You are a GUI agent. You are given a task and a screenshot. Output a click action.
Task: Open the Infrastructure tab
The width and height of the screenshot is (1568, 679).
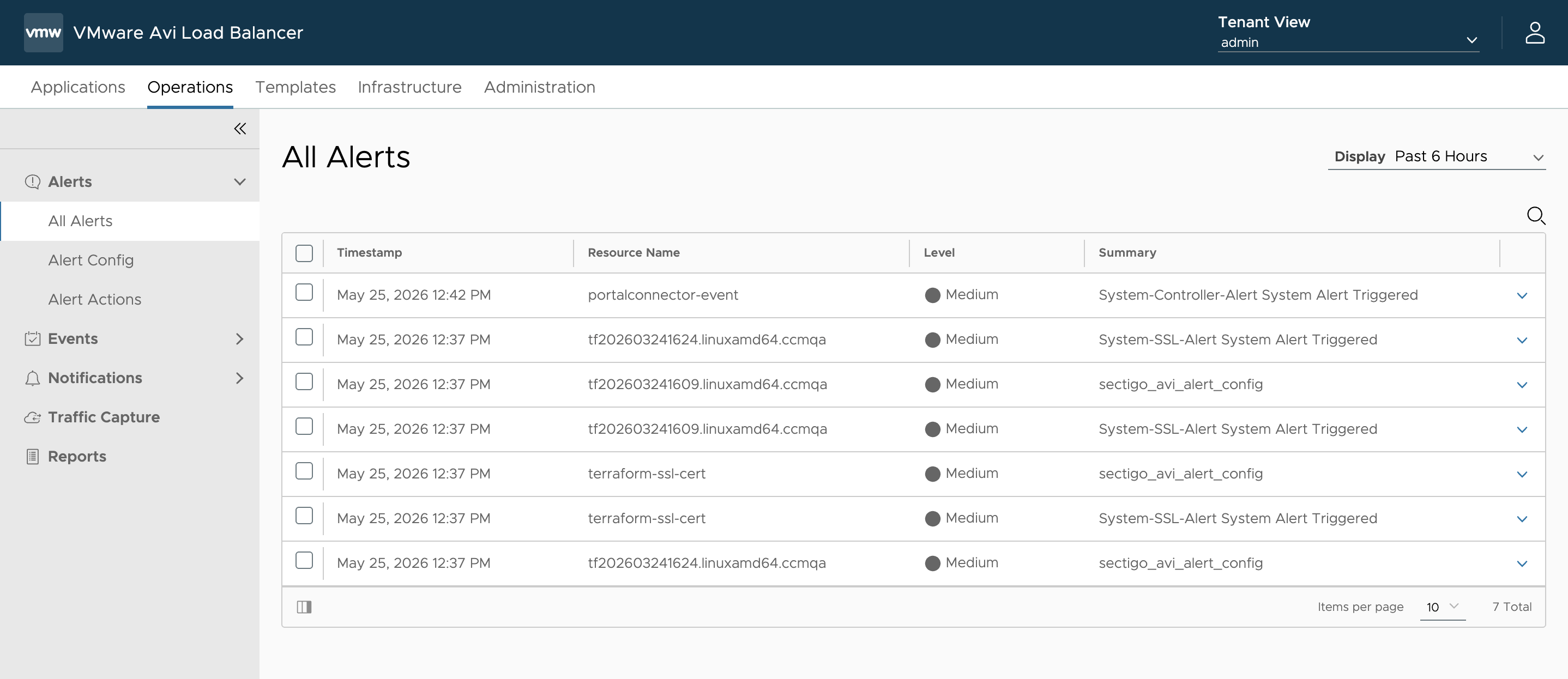(x=409, y=87)
